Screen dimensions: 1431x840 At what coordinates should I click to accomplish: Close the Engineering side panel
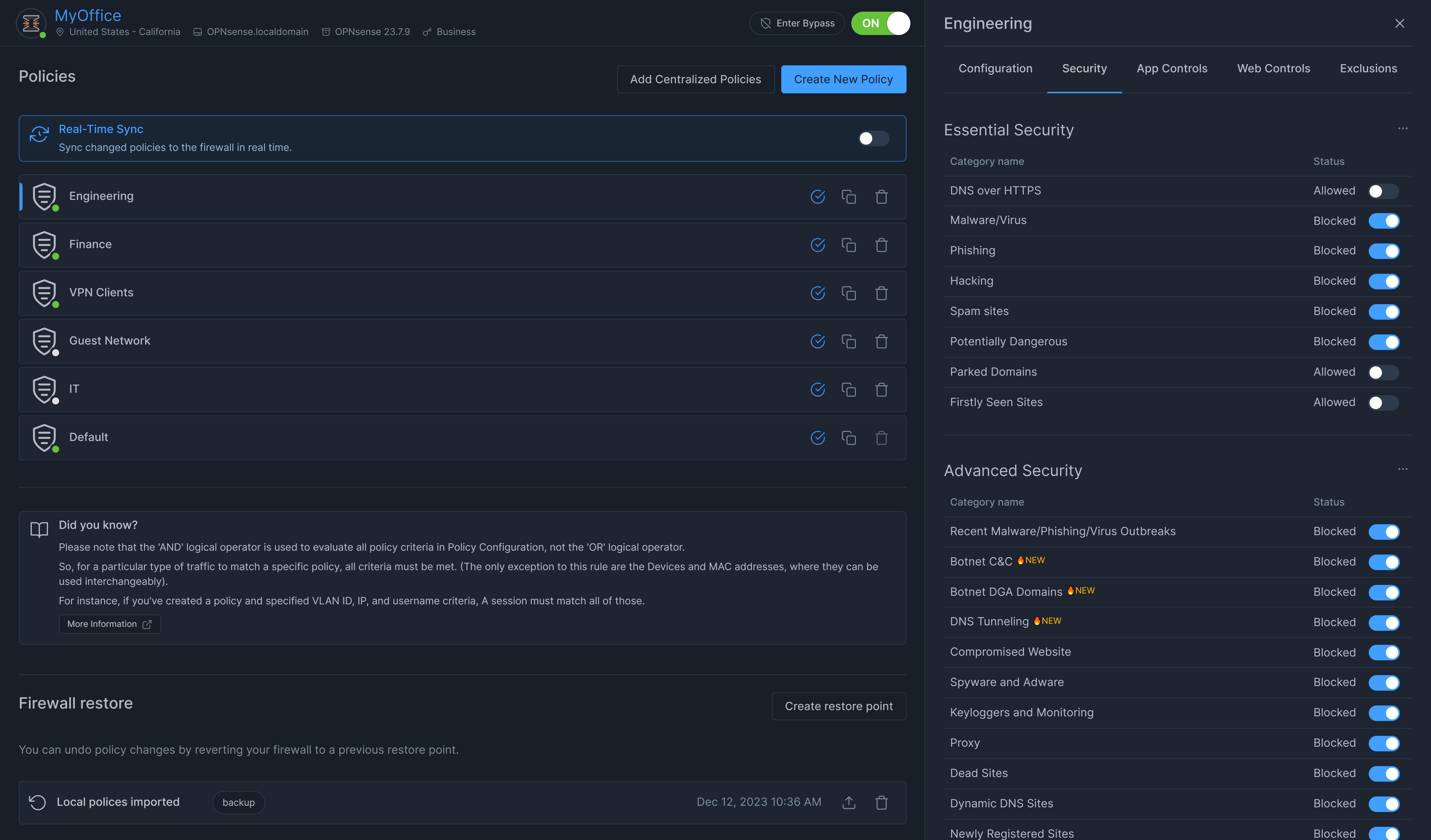(x=1399, y=23)
